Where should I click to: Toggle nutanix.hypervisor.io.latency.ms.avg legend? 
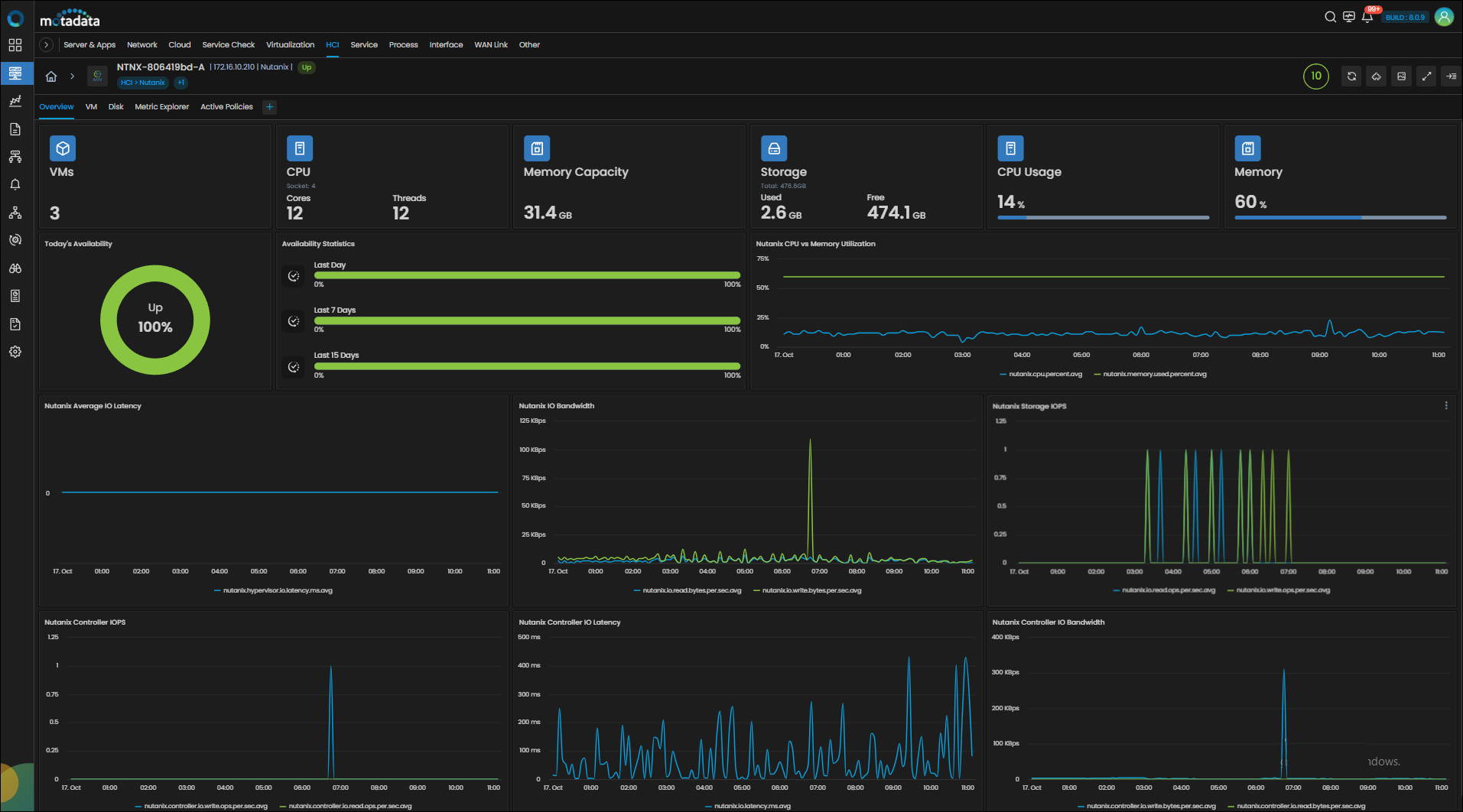[273, 590]
